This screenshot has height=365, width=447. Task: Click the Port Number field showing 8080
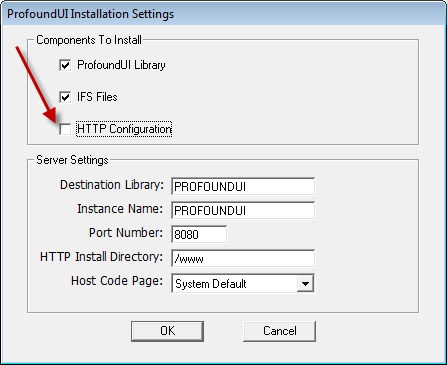(x=199, y=234)
